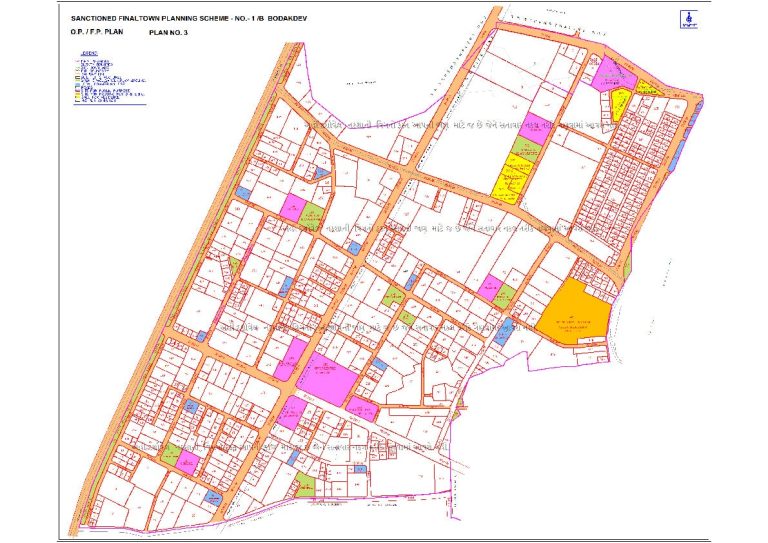Click the magenta plot left of the orange plot
The image size is (768, 543).
pos(490,289)
